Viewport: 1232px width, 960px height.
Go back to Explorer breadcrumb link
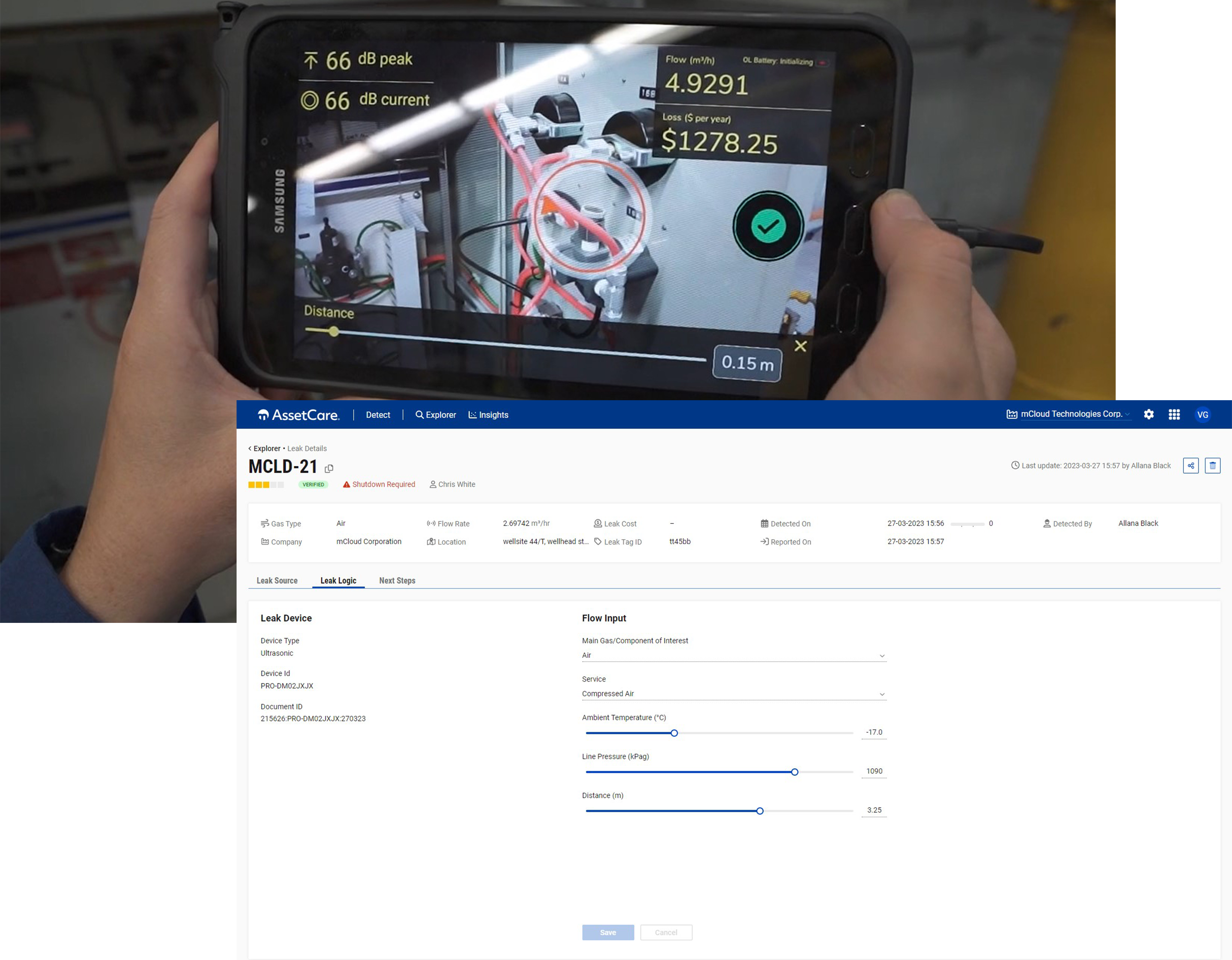[266, 448]
